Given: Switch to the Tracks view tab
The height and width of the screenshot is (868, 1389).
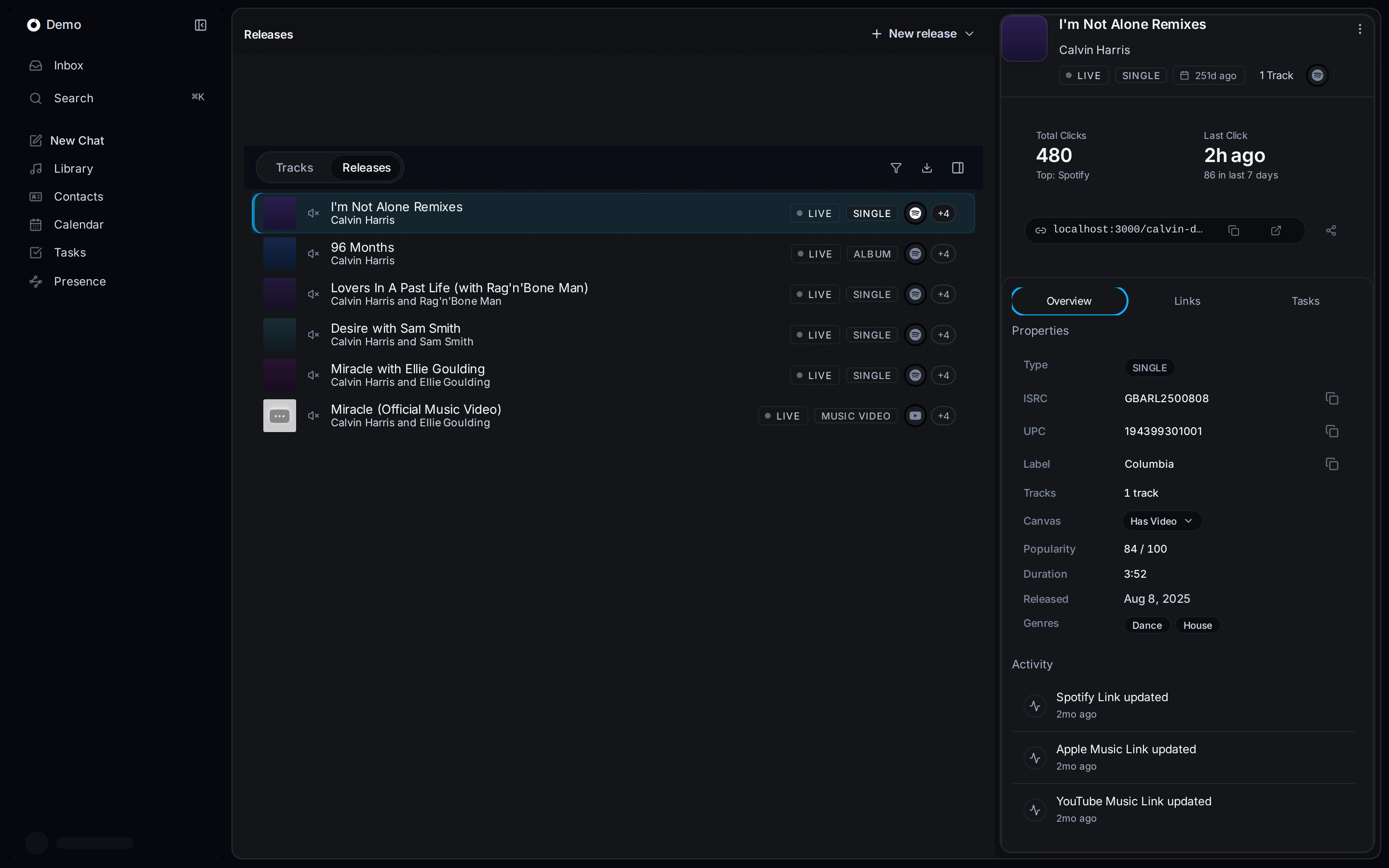Looking at the screenshot, I should pos(295,168).
